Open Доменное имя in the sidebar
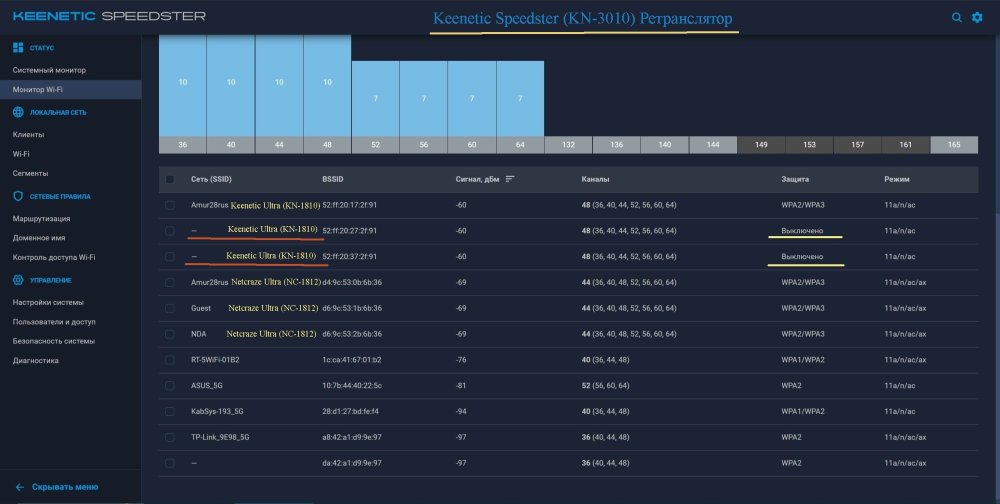 pos(39,238)
